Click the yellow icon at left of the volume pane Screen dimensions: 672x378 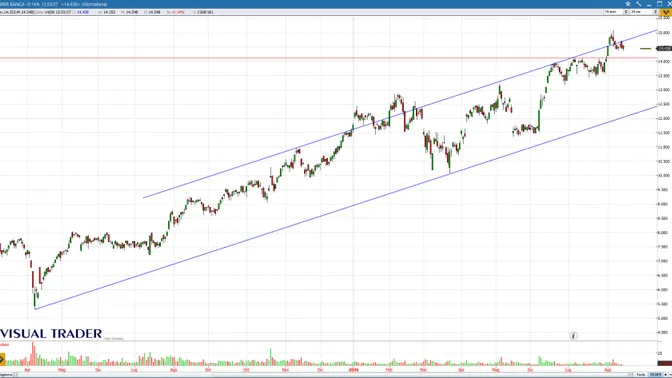click(x=2, y=359)
